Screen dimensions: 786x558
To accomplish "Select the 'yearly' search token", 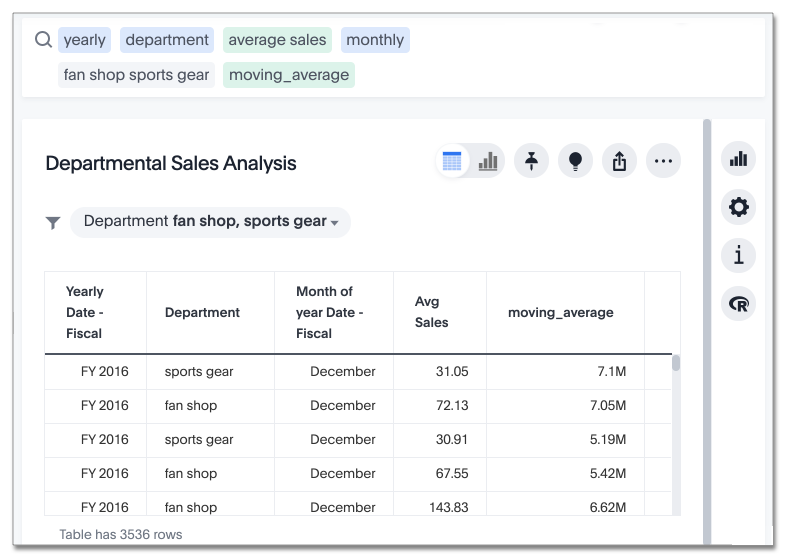I will 84,40.
